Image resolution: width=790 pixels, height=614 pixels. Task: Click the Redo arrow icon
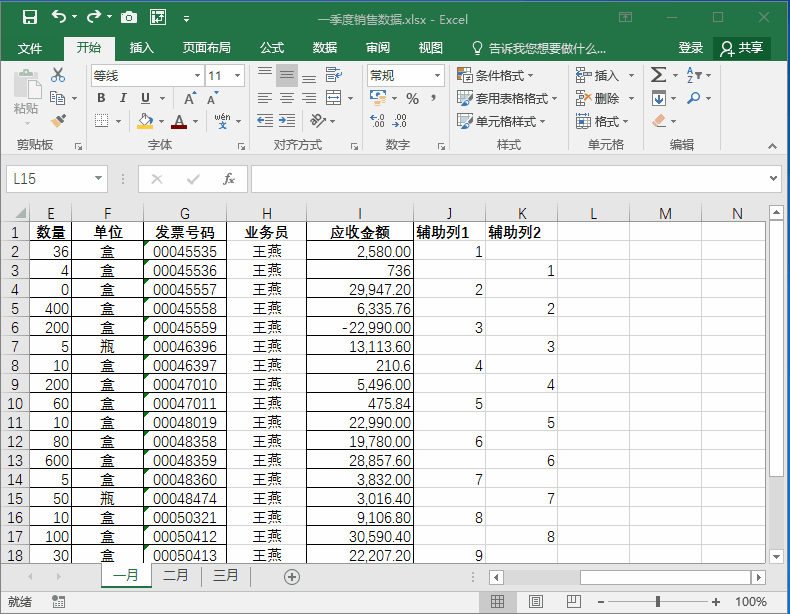point(94,18)
